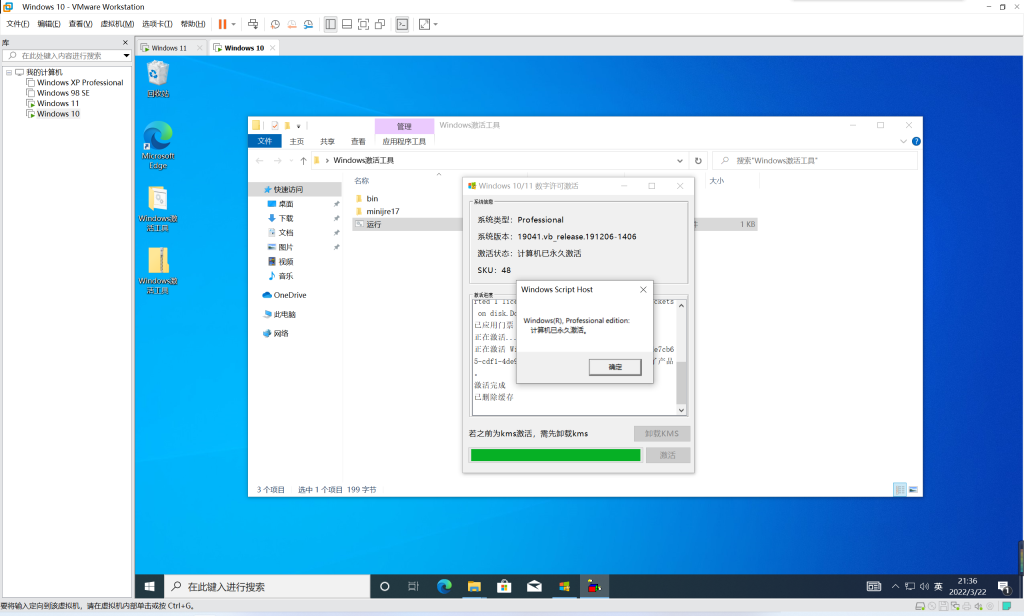Select Windows 98 SE in the library
Image resolution: width=1024 pixels, height=616 pixels.
pos(63,93)
